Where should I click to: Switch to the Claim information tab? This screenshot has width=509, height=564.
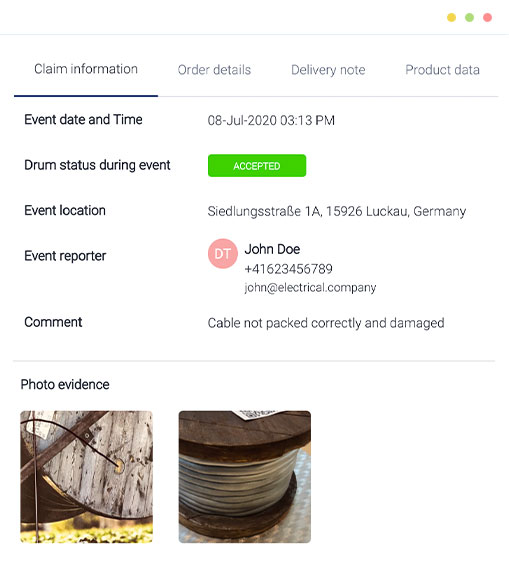pyautogui.click(x=86, y=69)
